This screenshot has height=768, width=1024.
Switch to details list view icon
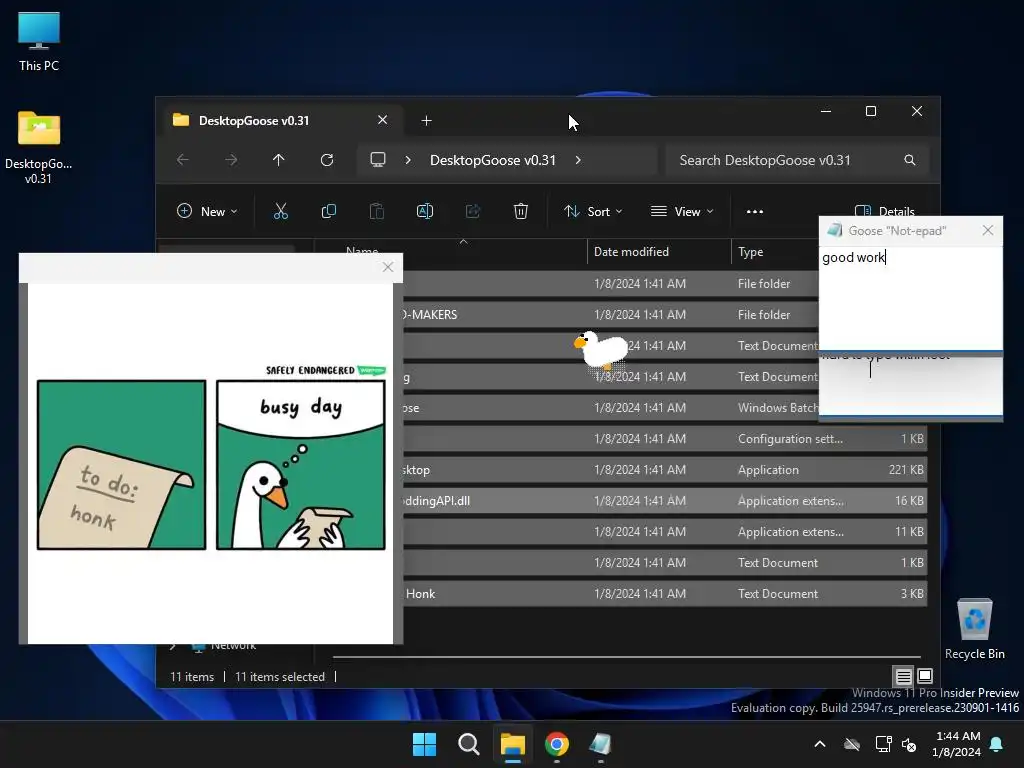point(903,676)
